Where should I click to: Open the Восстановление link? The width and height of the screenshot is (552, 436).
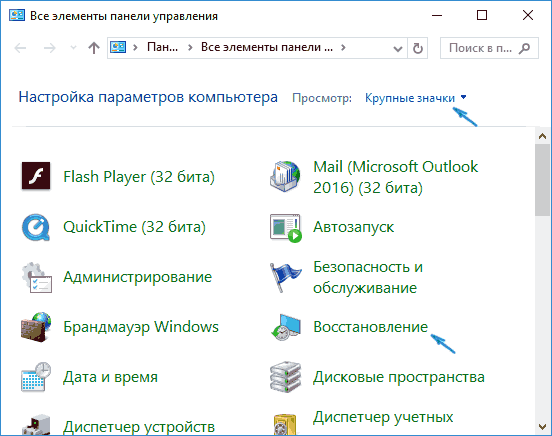pyautogui.click(x=370, y=327)
